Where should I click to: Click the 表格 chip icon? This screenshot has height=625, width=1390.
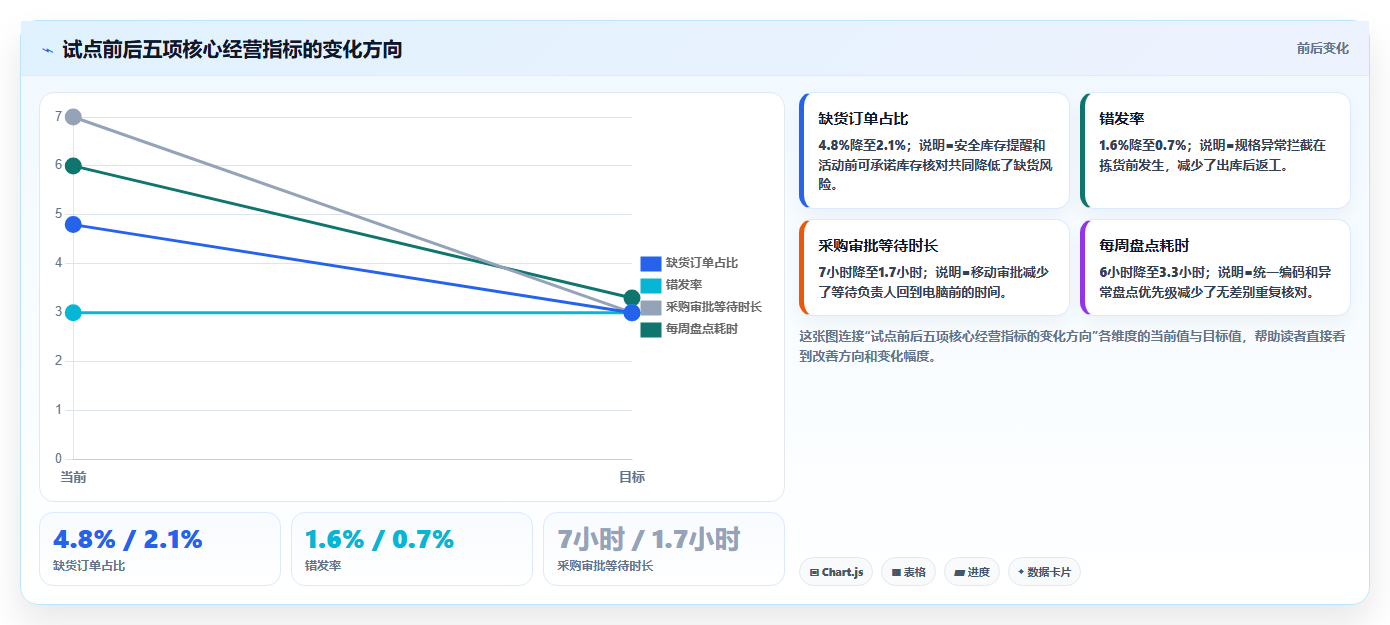896,573
